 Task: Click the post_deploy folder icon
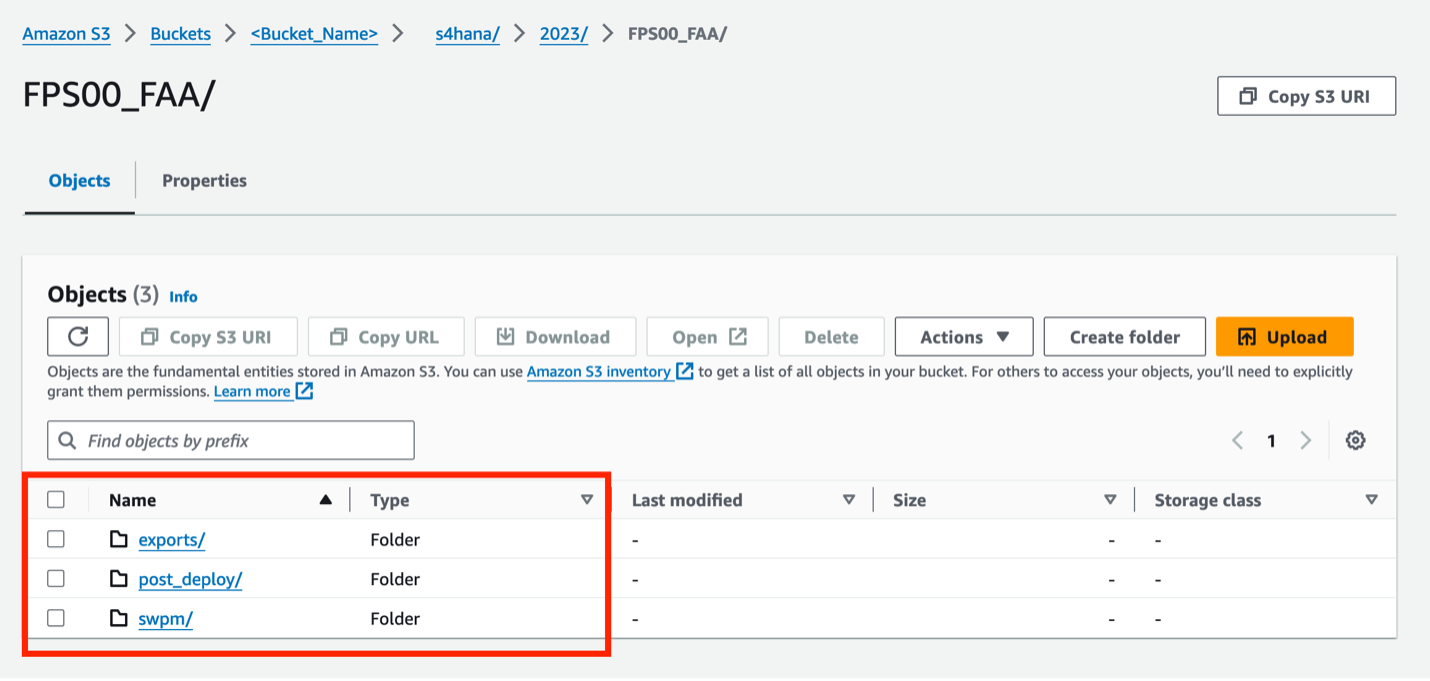(119, 579)
